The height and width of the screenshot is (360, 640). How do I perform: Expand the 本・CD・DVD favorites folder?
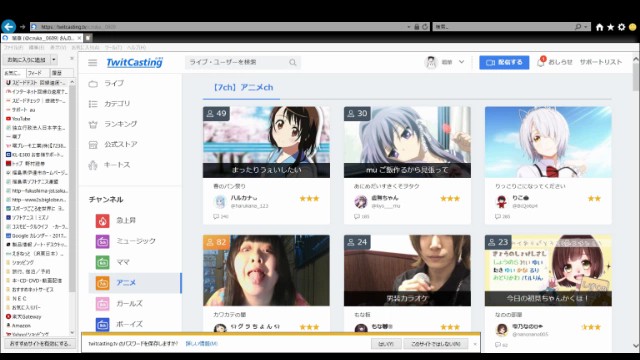(34, 280)
